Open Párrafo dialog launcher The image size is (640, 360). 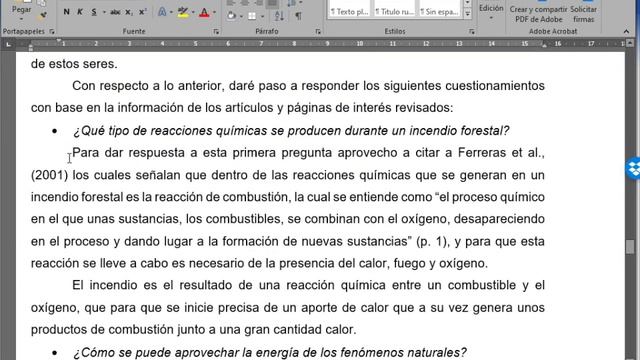[x=318, y=31]
